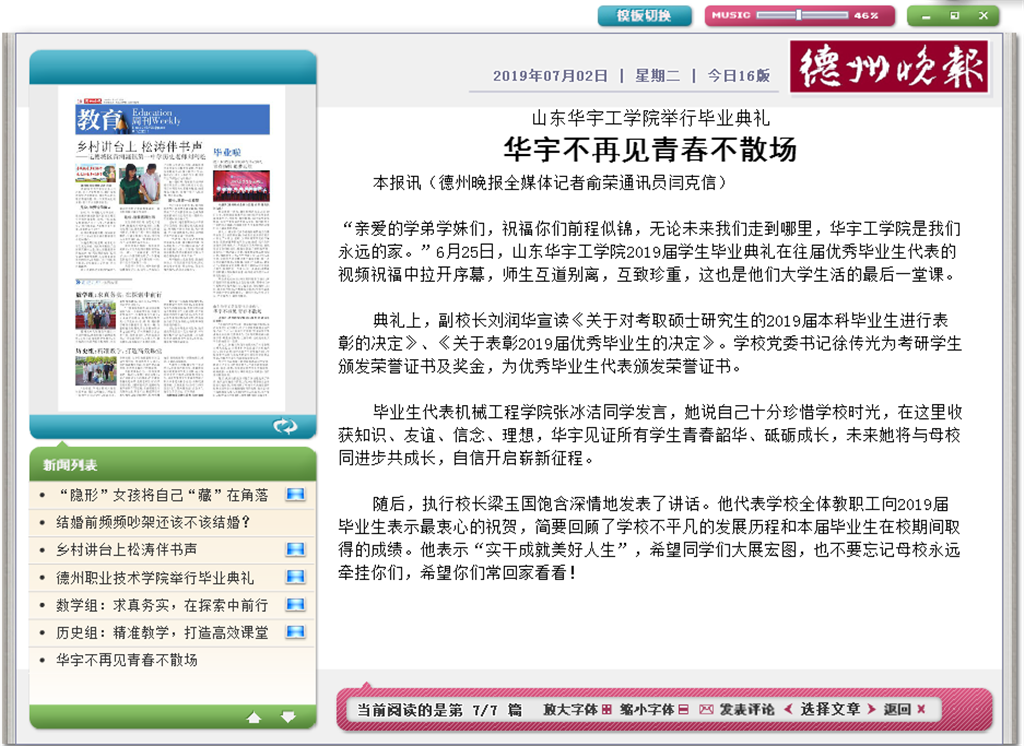Enlarge font with 放大字体 plus button

click(606, 709)
